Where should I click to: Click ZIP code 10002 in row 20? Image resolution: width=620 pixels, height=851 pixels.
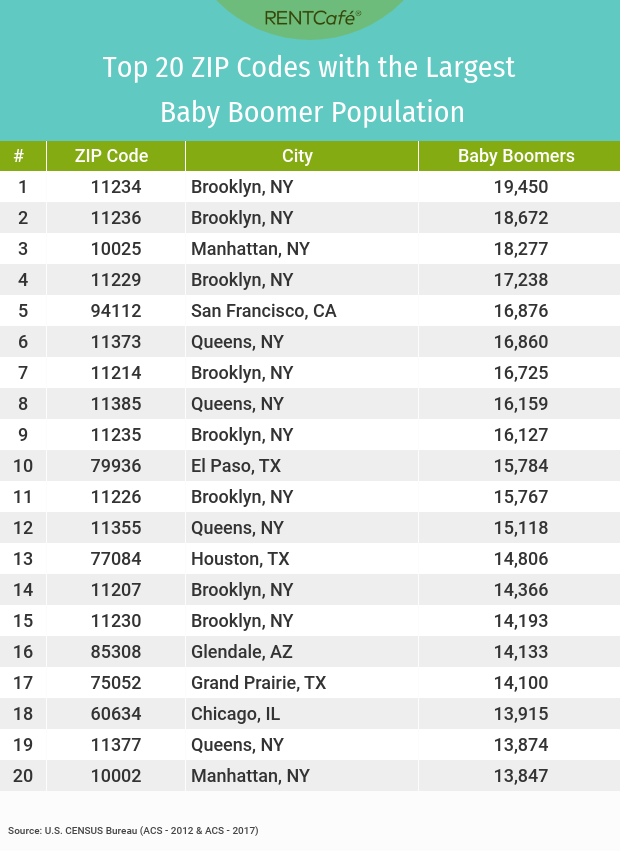coord(116,776)
